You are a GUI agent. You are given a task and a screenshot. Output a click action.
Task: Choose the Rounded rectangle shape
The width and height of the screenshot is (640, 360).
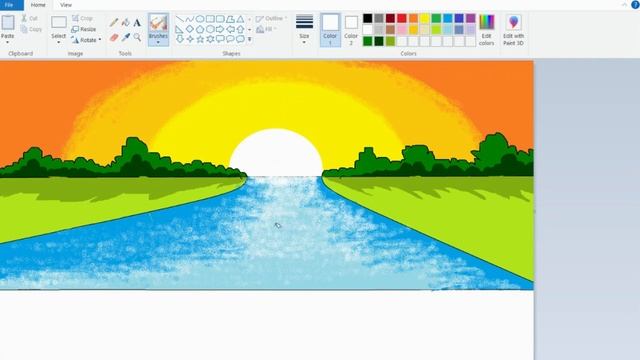point(220,19)
